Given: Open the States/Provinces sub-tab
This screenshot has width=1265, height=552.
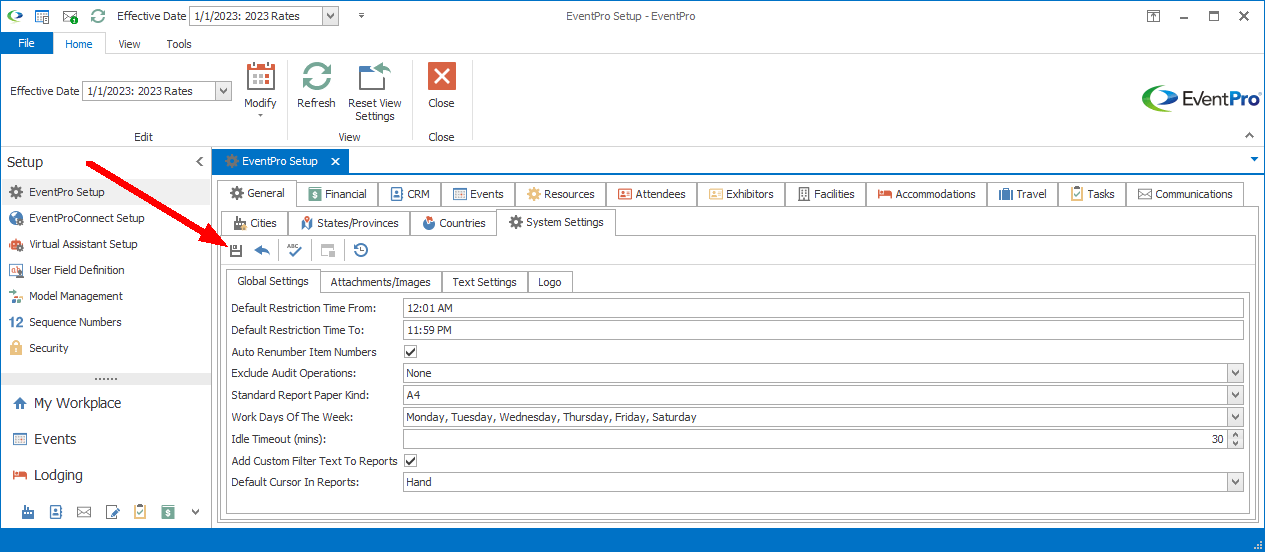Looking at the screenshot, I should click(x=349, y=223).
